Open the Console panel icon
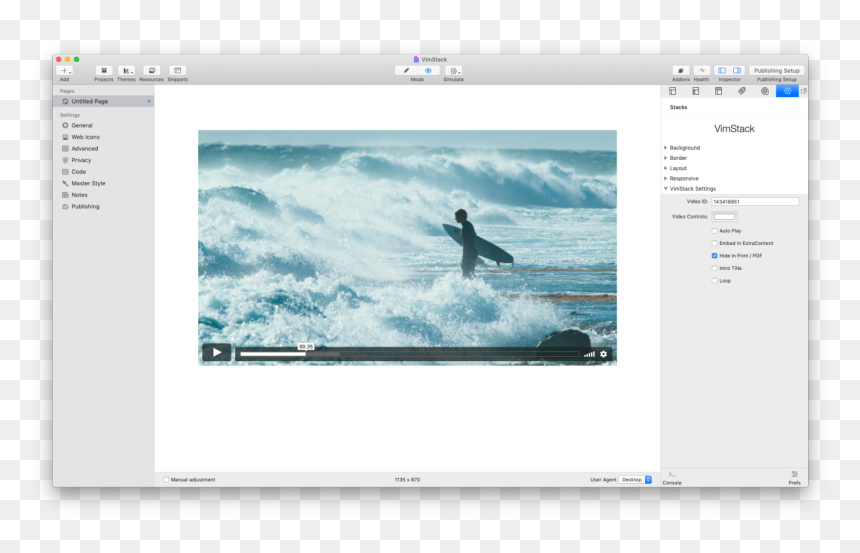The width and height of the screenshot is (860, 553). pos(672,477)
